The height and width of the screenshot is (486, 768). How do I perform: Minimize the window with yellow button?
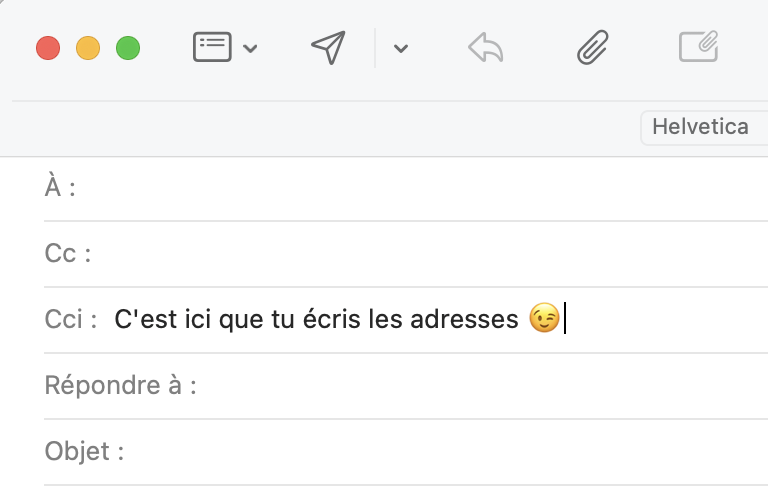[x=88, y=48]
